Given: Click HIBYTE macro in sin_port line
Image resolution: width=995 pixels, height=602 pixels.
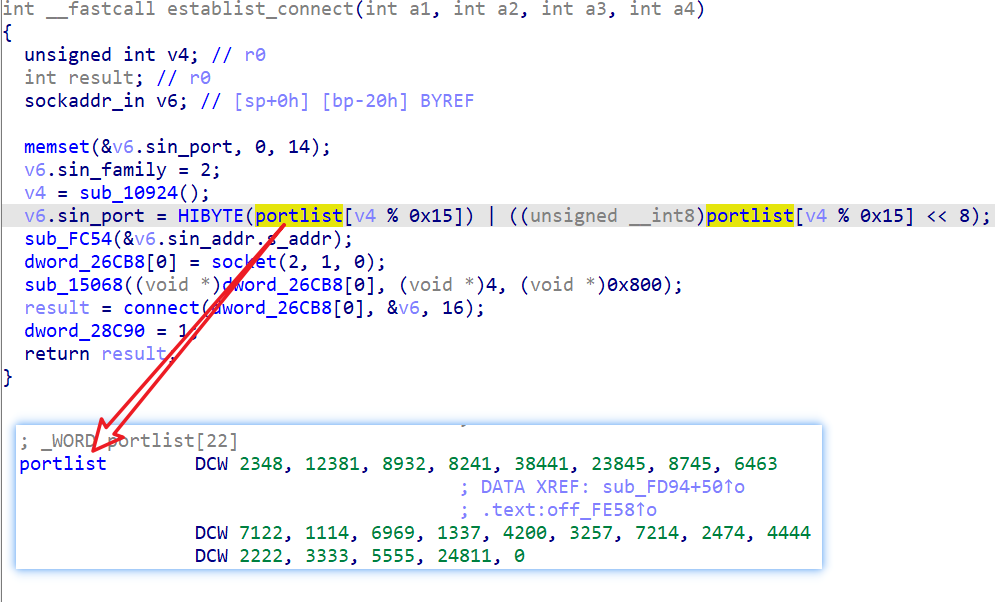Looking at the screenshot, I should (211, 216).
